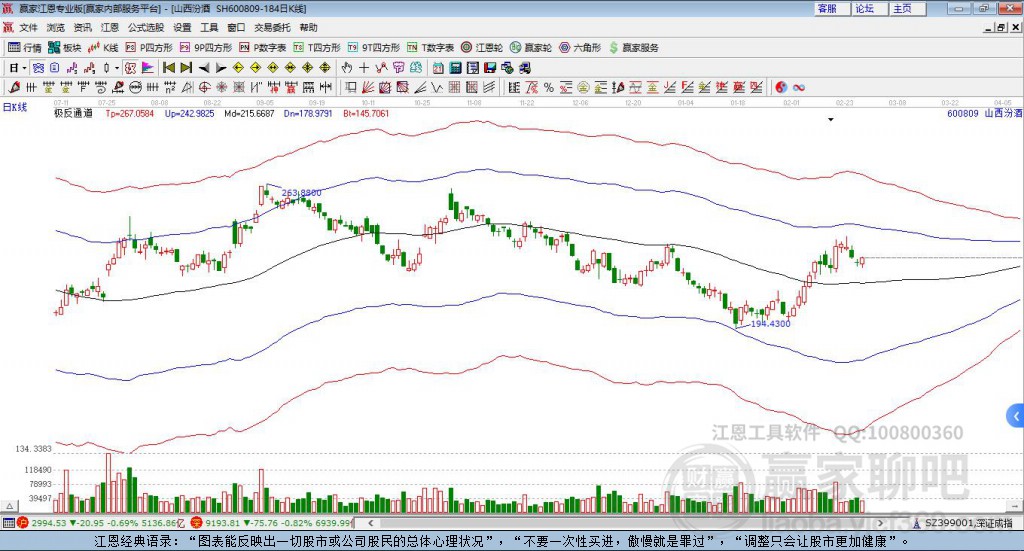Open the T数字表 number table
Screen dimensions: 1024x551
(x=430, y=48)
